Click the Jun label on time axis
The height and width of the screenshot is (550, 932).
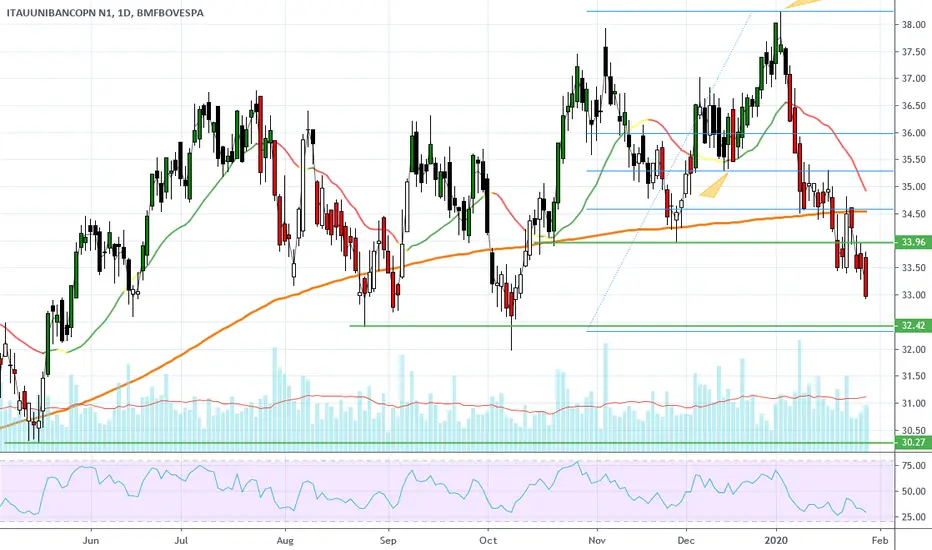pos(90,540)
